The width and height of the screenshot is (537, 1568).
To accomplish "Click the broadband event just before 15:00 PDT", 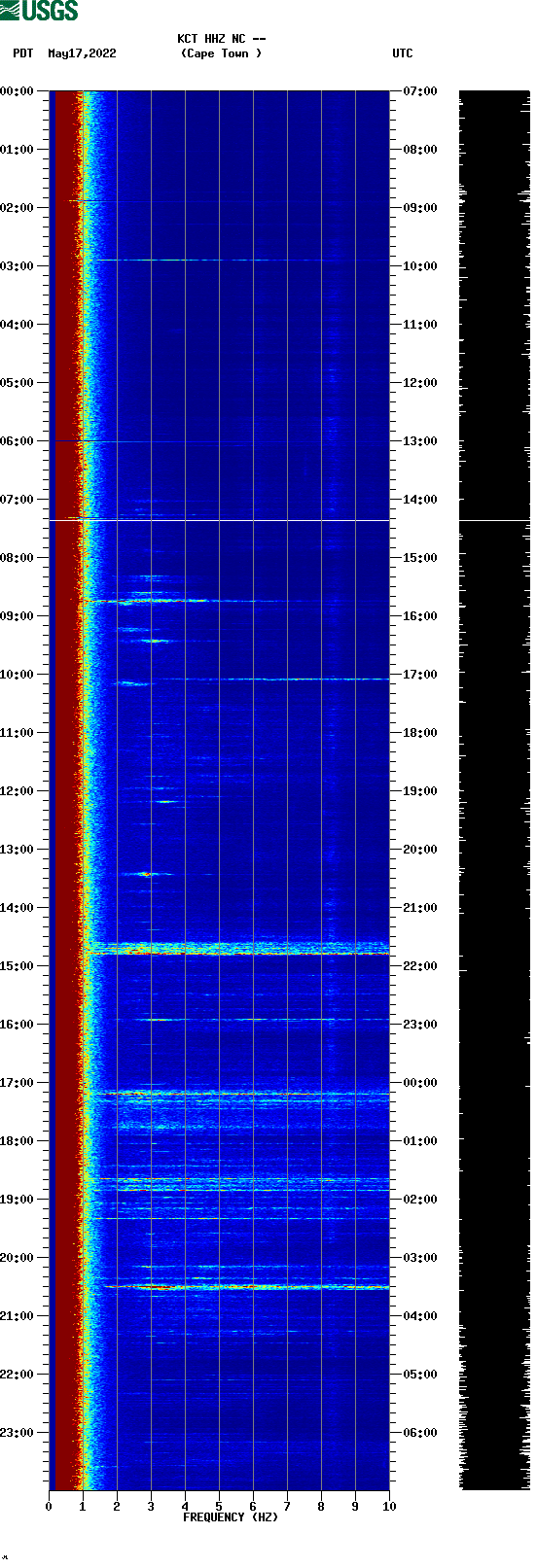I will tap(236, 949).
